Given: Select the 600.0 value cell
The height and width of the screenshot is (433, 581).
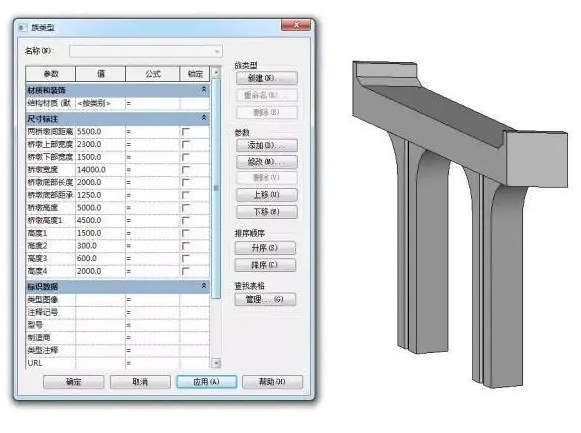Looking at the screenshot, I should 100,259.
